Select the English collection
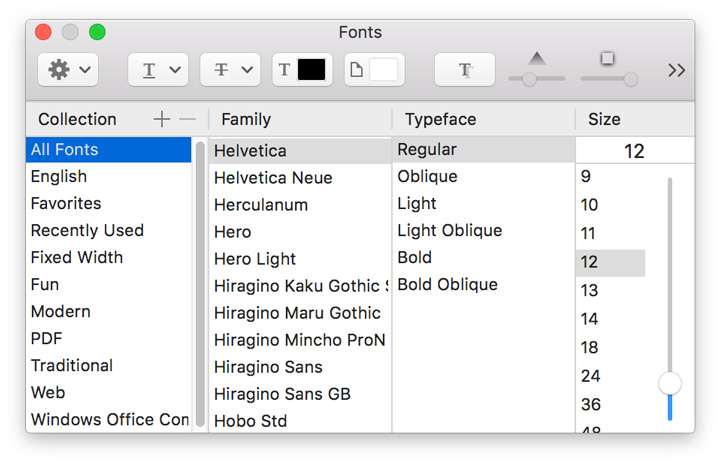 108,176
